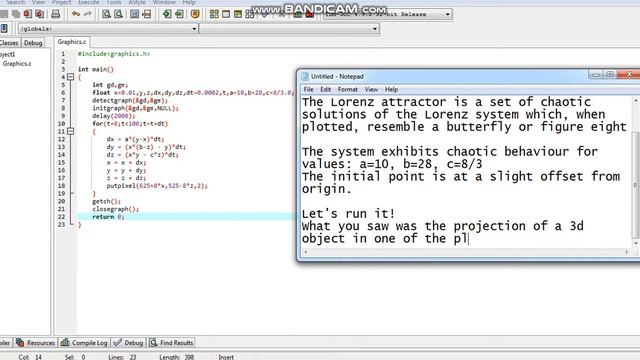Collapse the for-loop fold at line 11
The width and height of the screenshot is (640, 360).
(70, 131)
